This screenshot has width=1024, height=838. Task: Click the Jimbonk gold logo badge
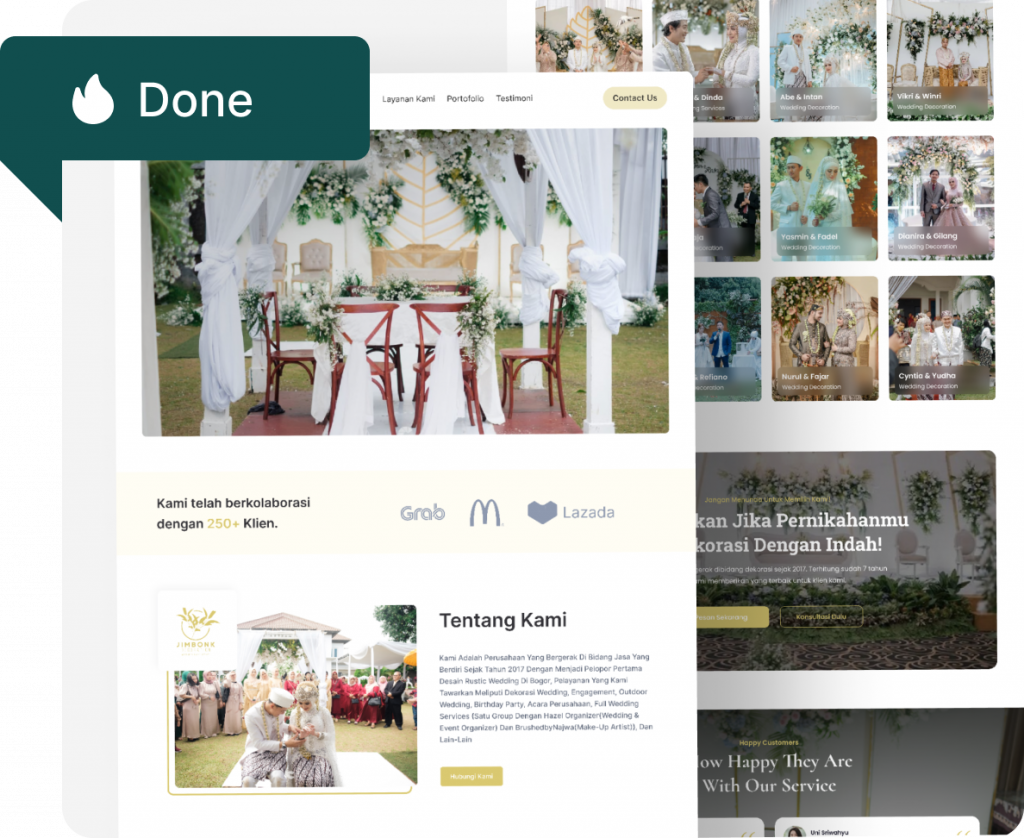[x=197, y=628]
